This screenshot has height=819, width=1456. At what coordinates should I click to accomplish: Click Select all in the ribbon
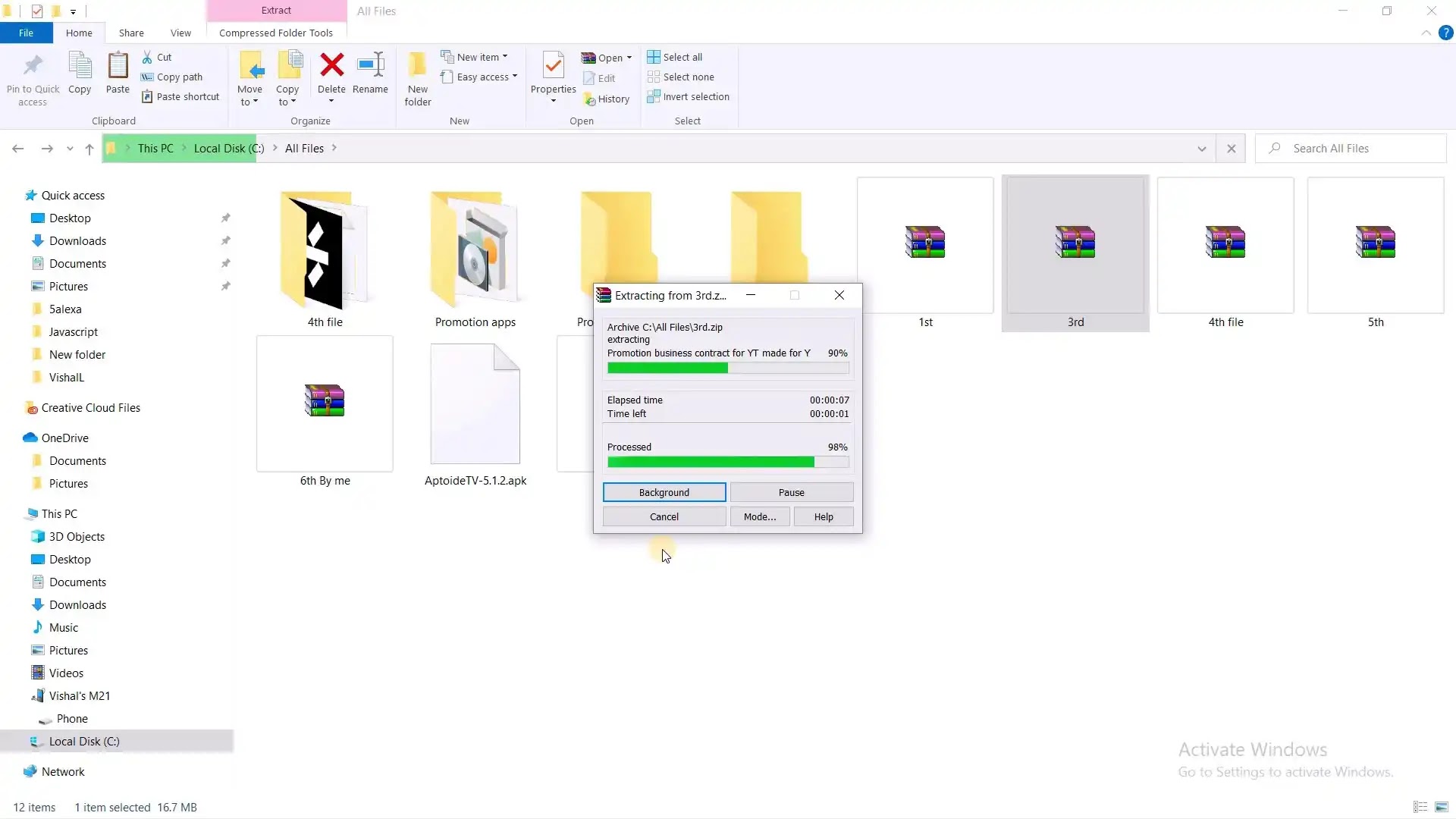tap(675, 58)
